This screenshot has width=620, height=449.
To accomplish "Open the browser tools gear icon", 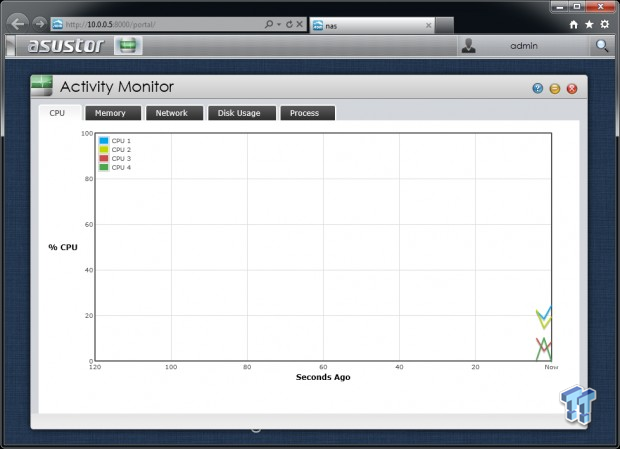I will pos(605,24).
